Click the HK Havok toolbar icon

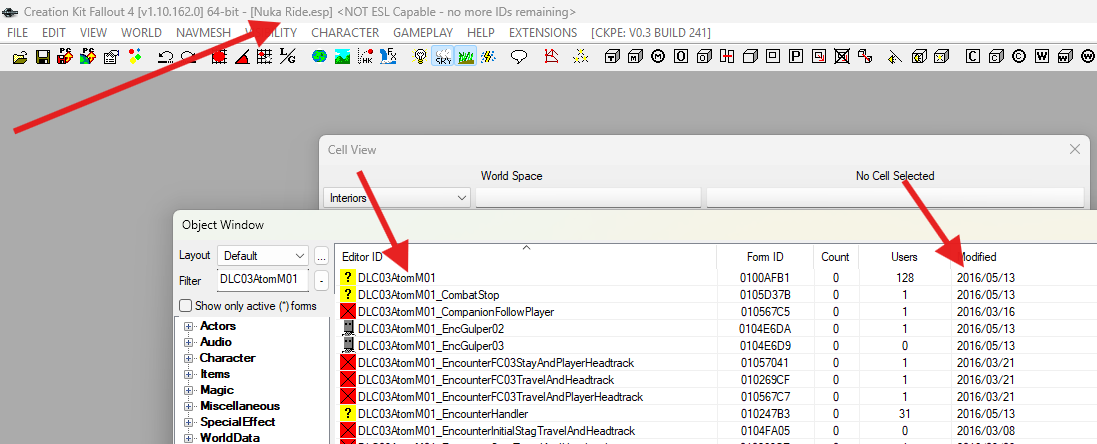coord(365,57)
